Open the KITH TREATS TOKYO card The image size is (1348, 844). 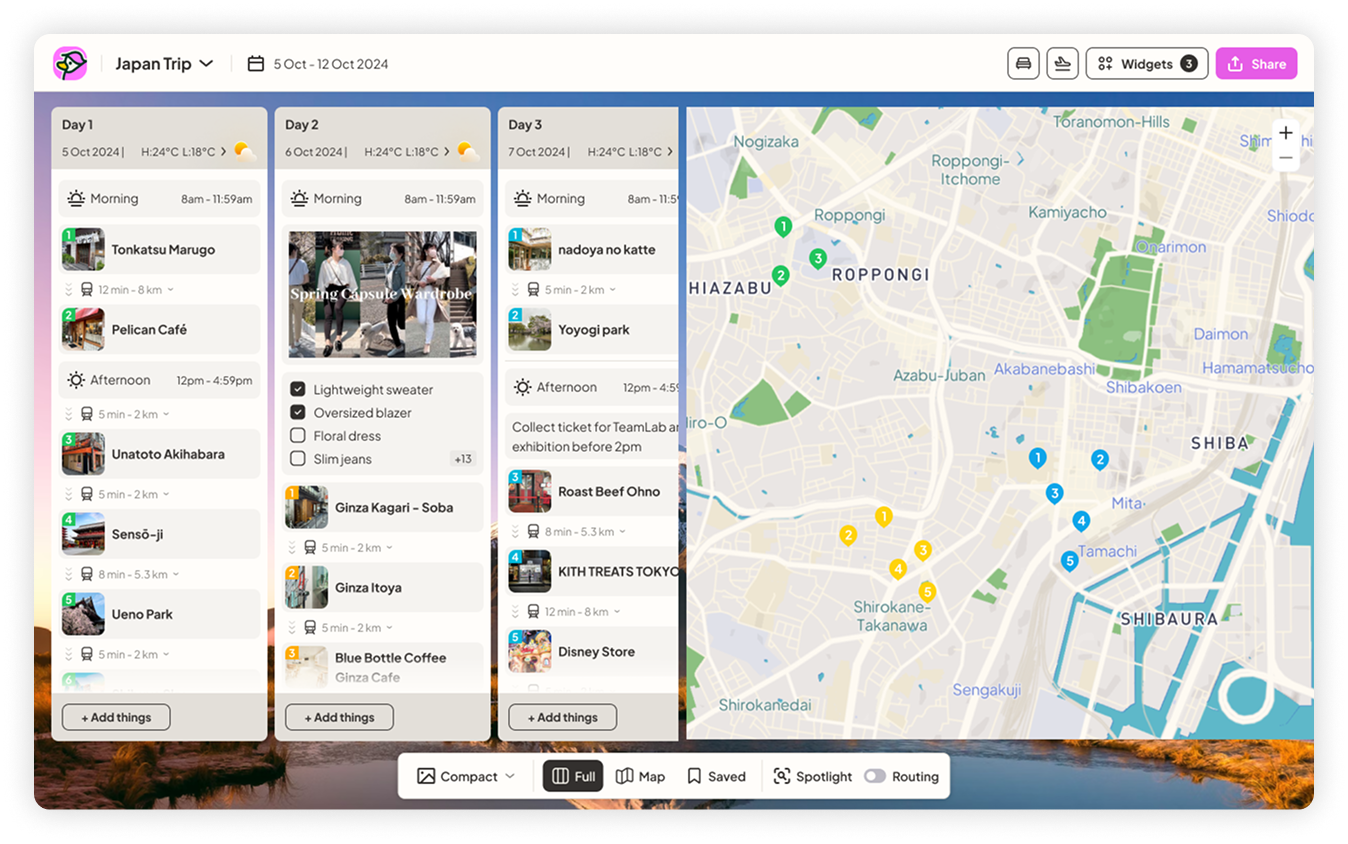point(592,572)
